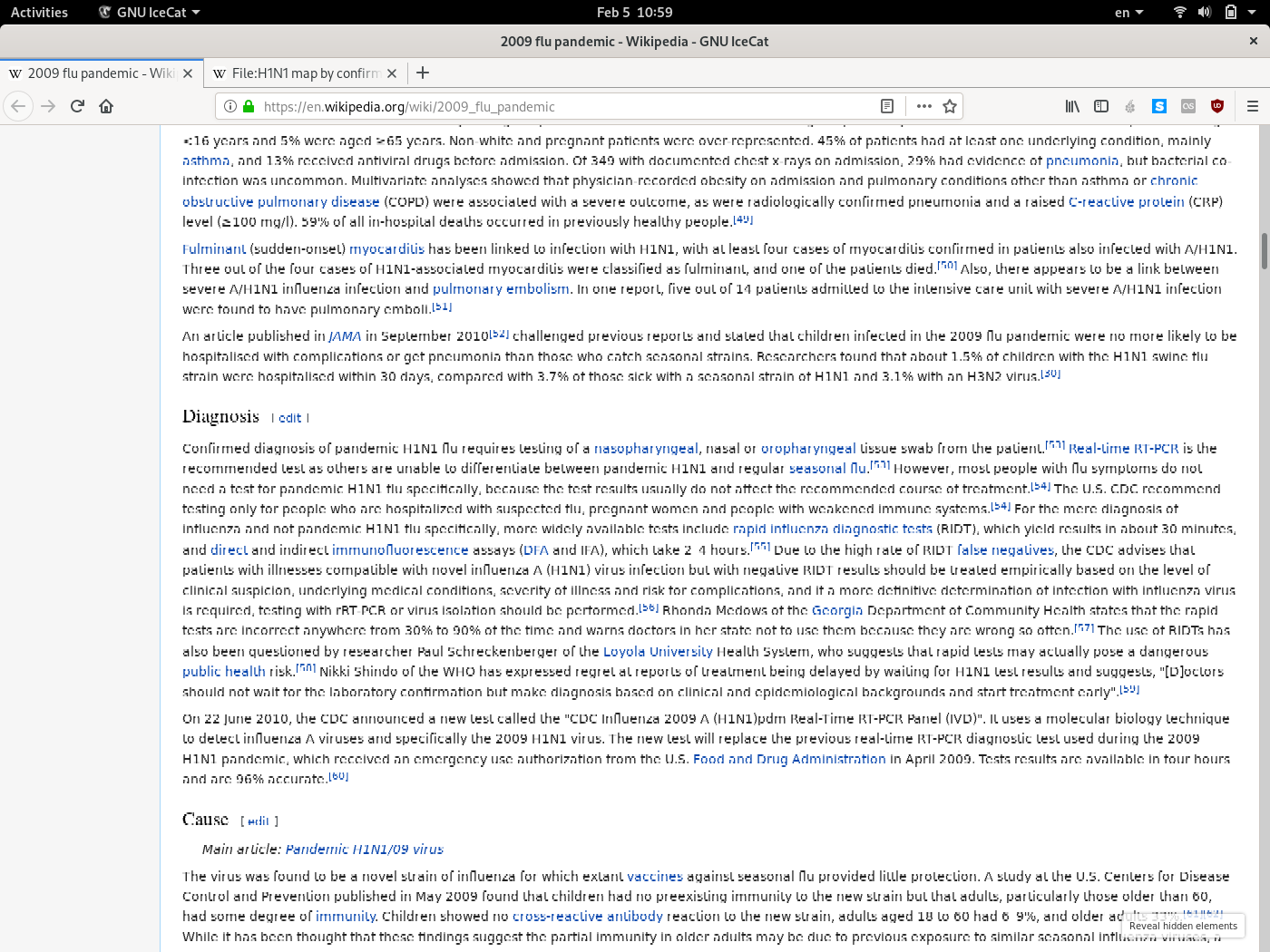Close the IceCat window
Image resolution: width=1270 pixels, height=952 pixels.
tap(1253, 41)
